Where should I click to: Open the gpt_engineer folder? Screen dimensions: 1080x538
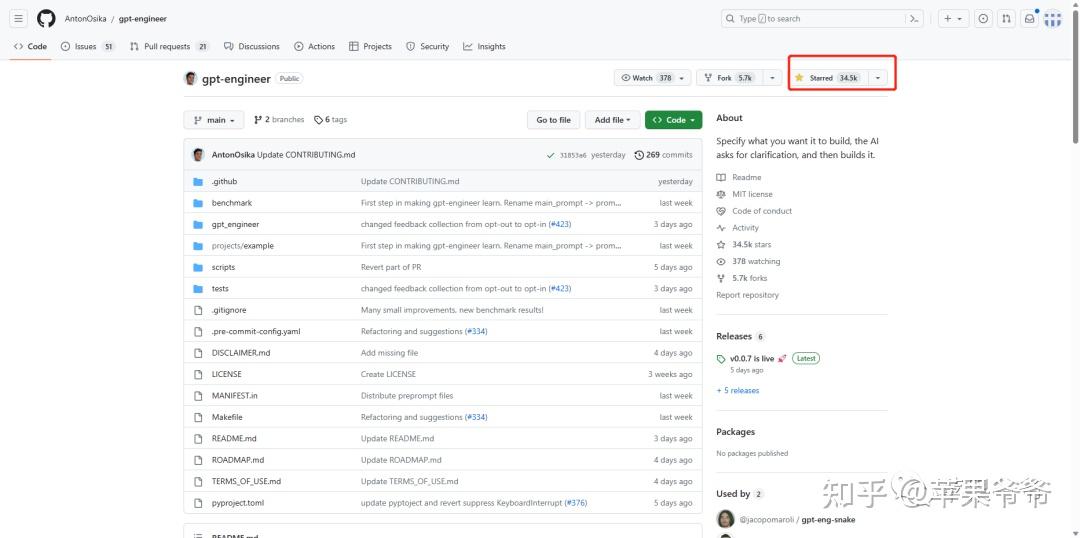tap(236, 224)
